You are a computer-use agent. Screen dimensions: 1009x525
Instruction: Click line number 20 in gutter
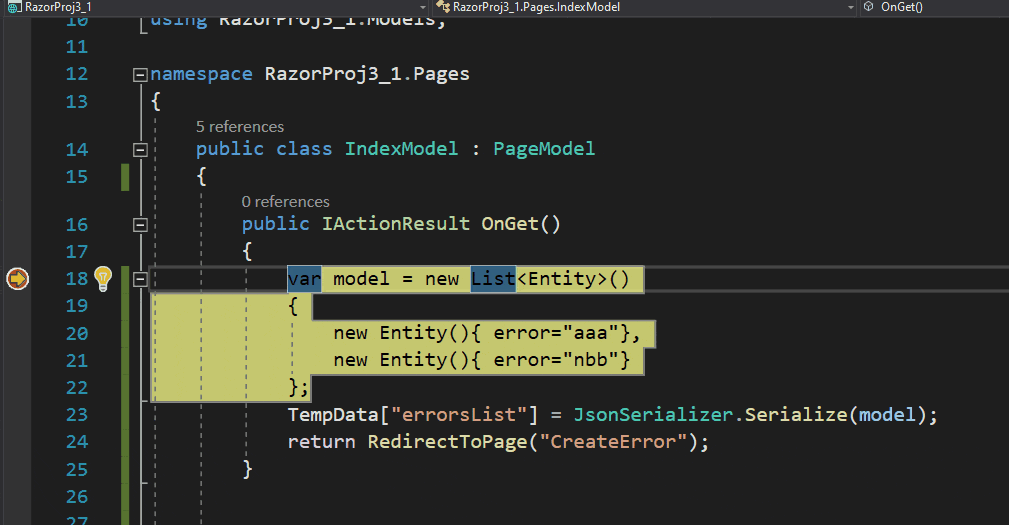point(77,334)
